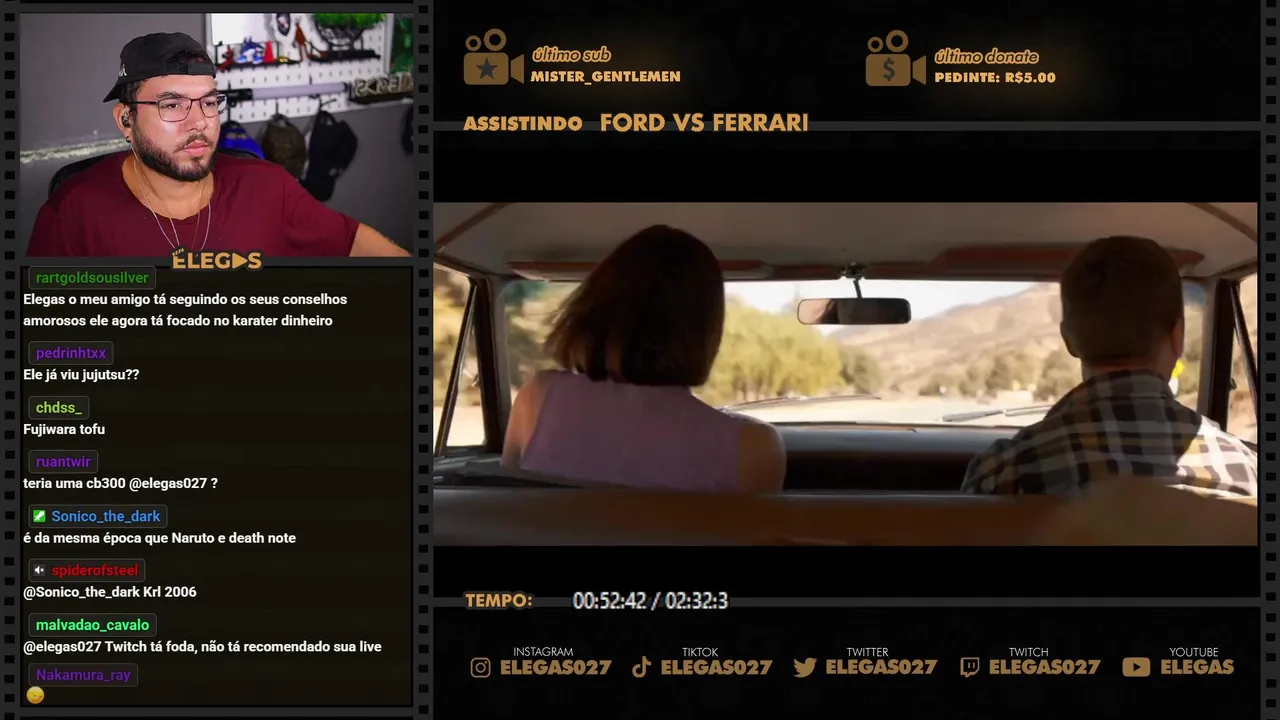The width and height of the screenshot is (1280, 720).
Task: Click the Twitter bird icon
Action: [805, 668]
